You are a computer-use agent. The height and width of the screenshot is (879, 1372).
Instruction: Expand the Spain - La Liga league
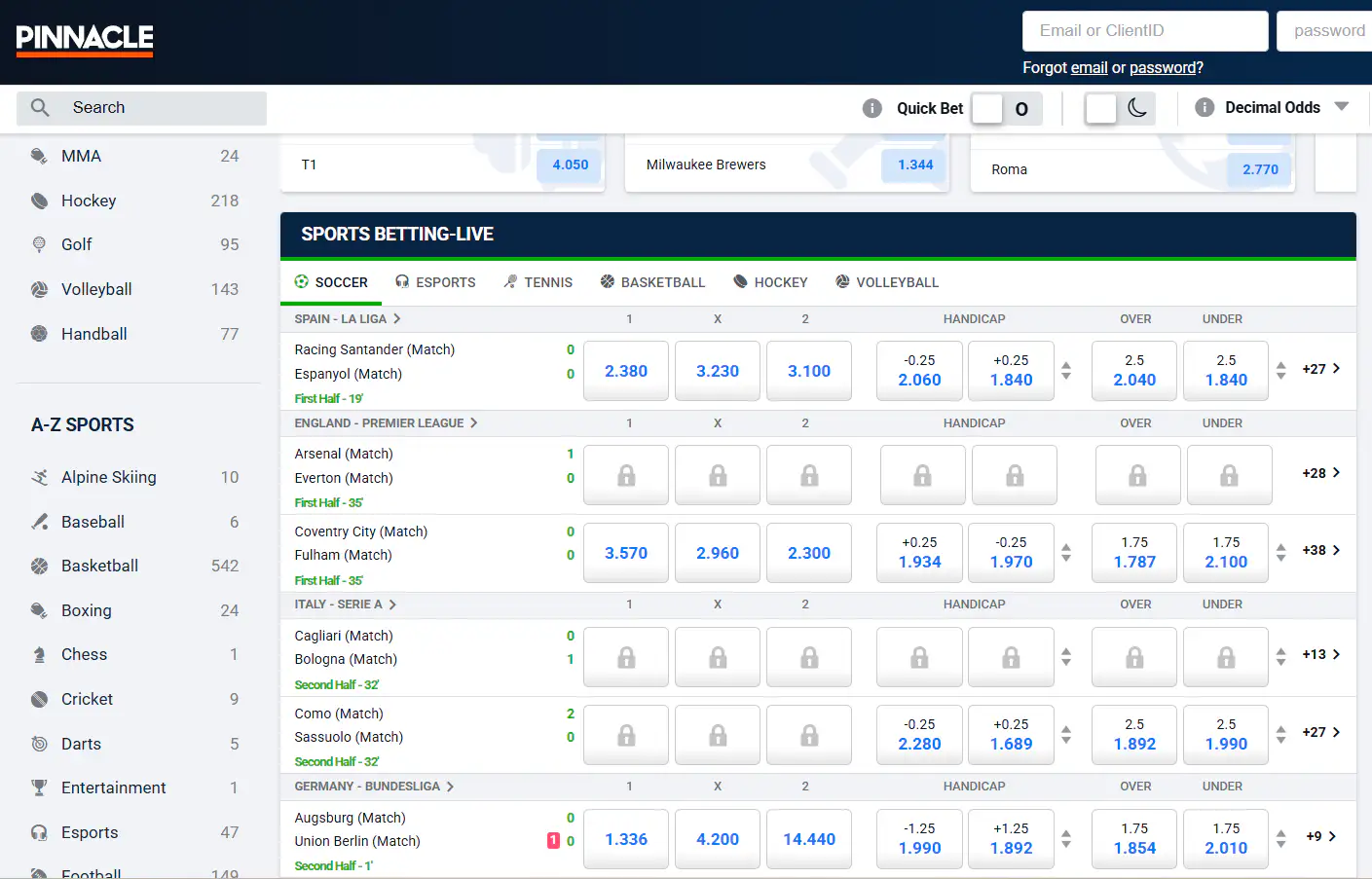tap(348, 318)
